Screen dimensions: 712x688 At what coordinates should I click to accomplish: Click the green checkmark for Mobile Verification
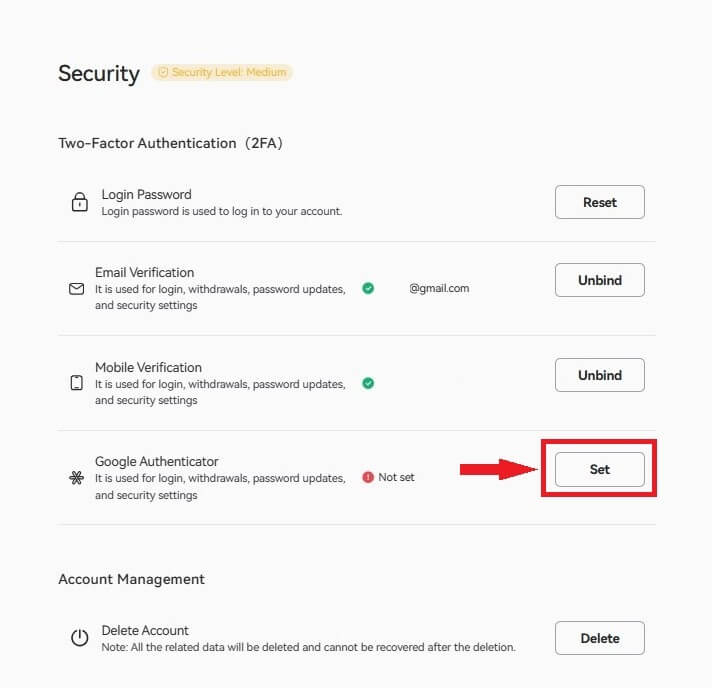(368, 383)
